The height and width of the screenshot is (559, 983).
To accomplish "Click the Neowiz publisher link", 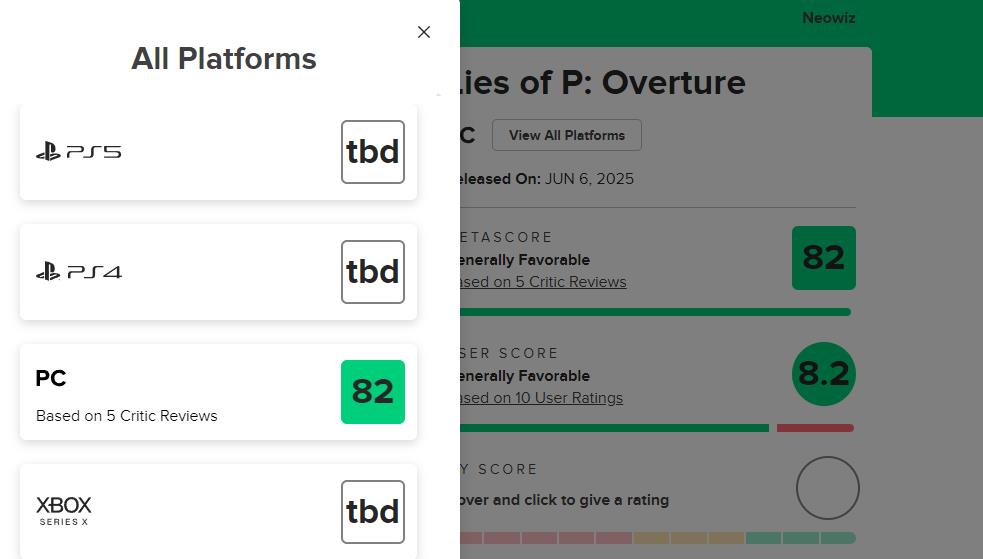I will [828, 18].
